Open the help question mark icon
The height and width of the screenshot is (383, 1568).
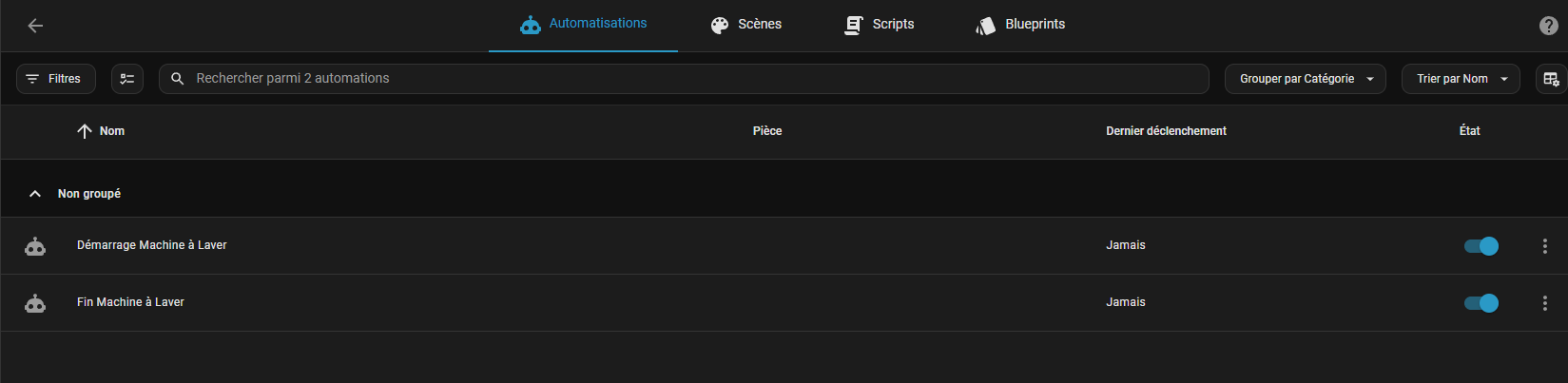tap(1548, 26)
